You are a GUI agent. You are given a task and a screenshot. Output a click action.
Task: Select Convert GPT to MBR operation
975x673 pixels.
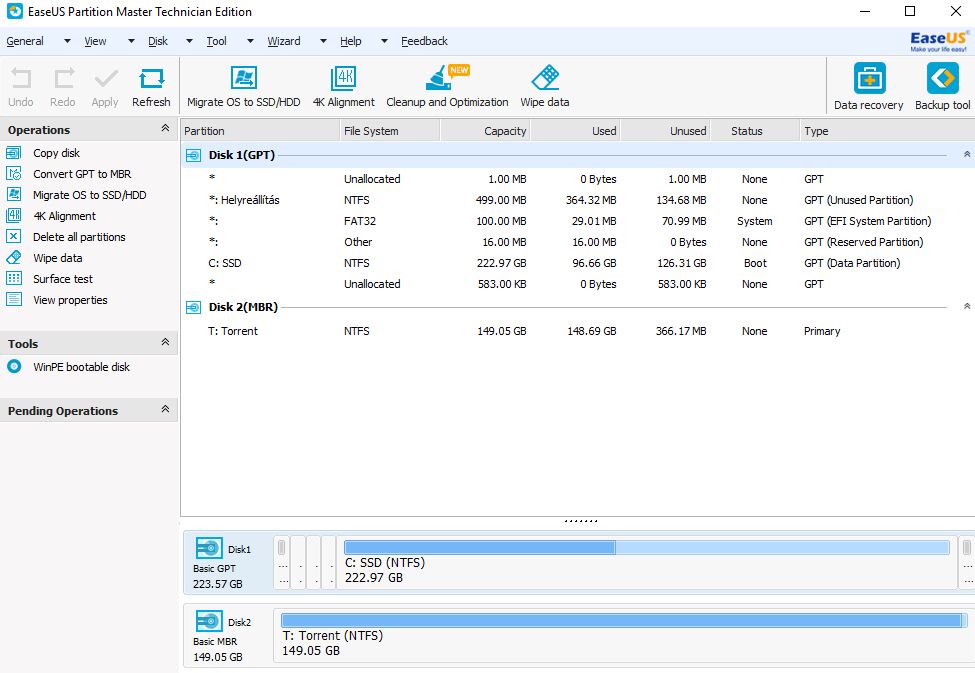81,174
